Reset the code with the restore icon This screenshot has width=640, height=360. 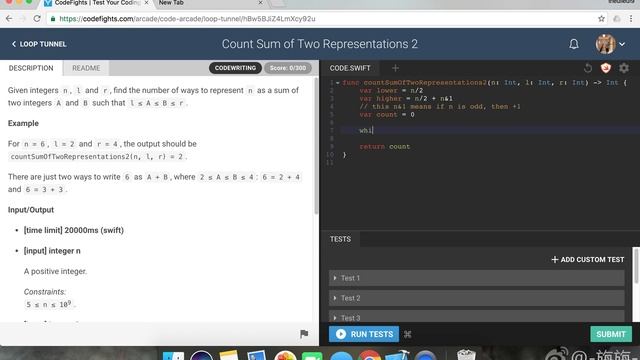point(588,68)
